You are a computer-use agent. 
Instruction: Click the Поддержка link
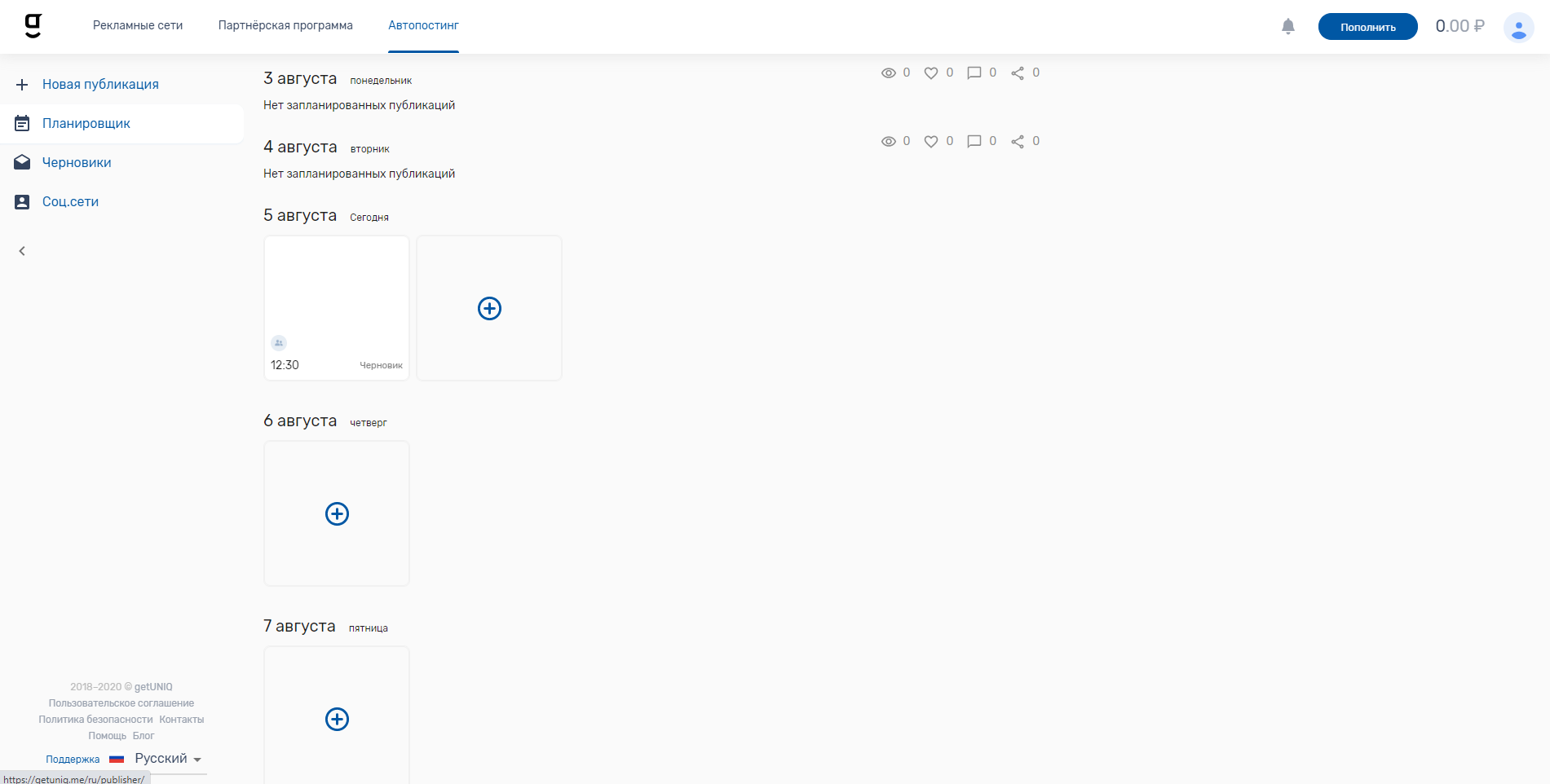(x=73, y=760)
